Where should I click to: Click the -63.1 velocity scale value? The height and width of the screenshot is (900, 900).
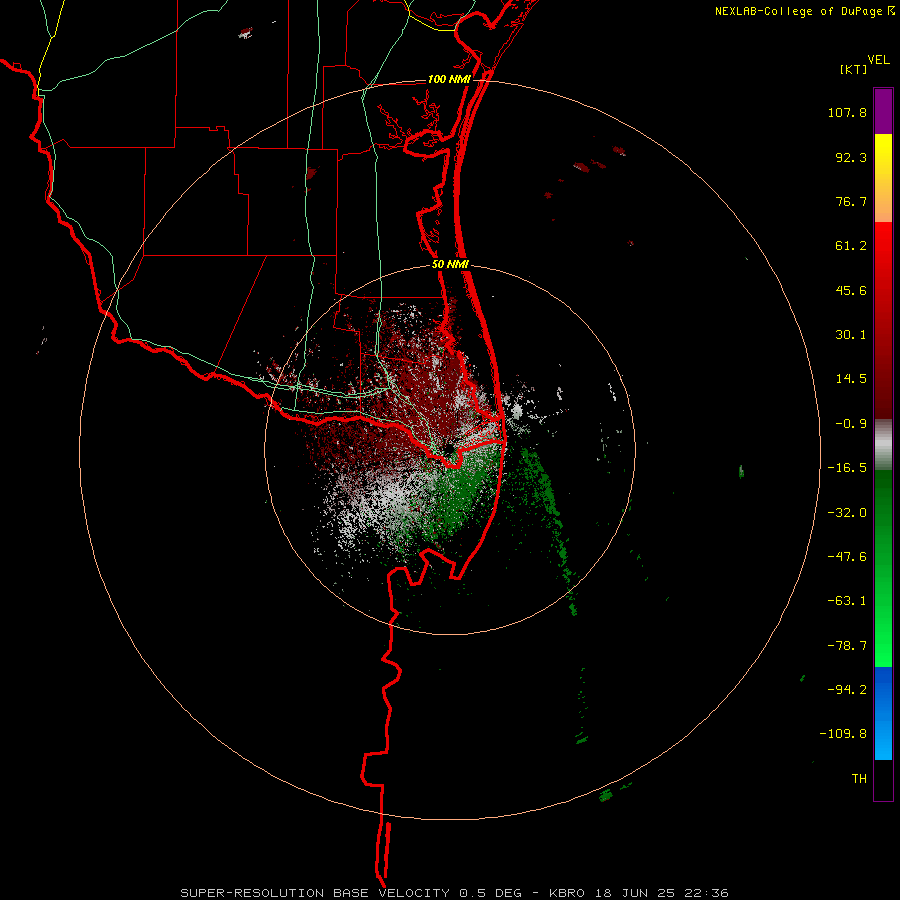pyautogui.click(x=847, y=601)
